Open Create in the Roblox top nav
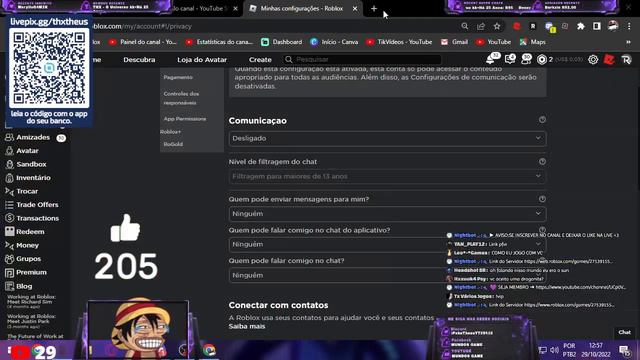Viewport: 640px width, 360px height. pyautogui.click(x=260, y=60)
